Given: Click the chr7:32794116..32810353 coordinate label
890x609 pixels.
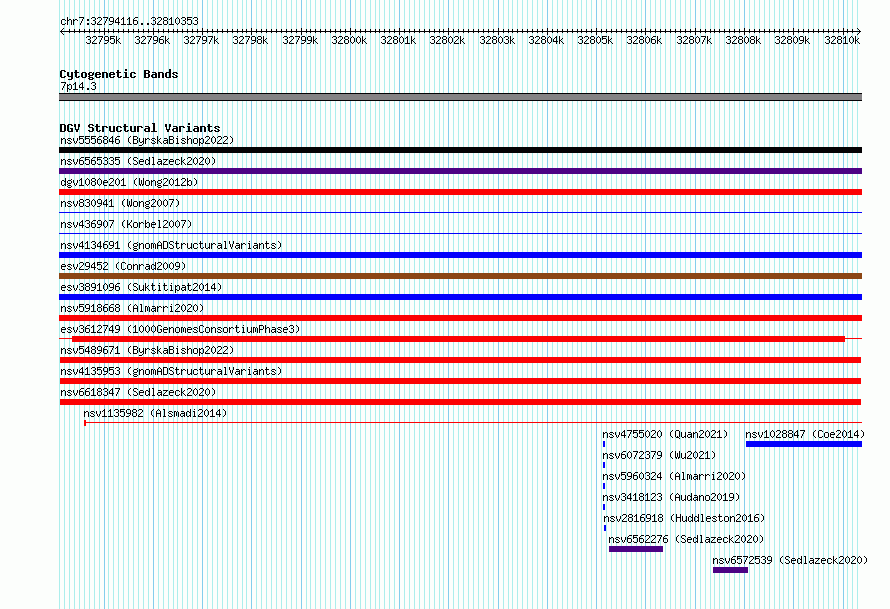Looking at the screenshot, I should tap(129, 22).
